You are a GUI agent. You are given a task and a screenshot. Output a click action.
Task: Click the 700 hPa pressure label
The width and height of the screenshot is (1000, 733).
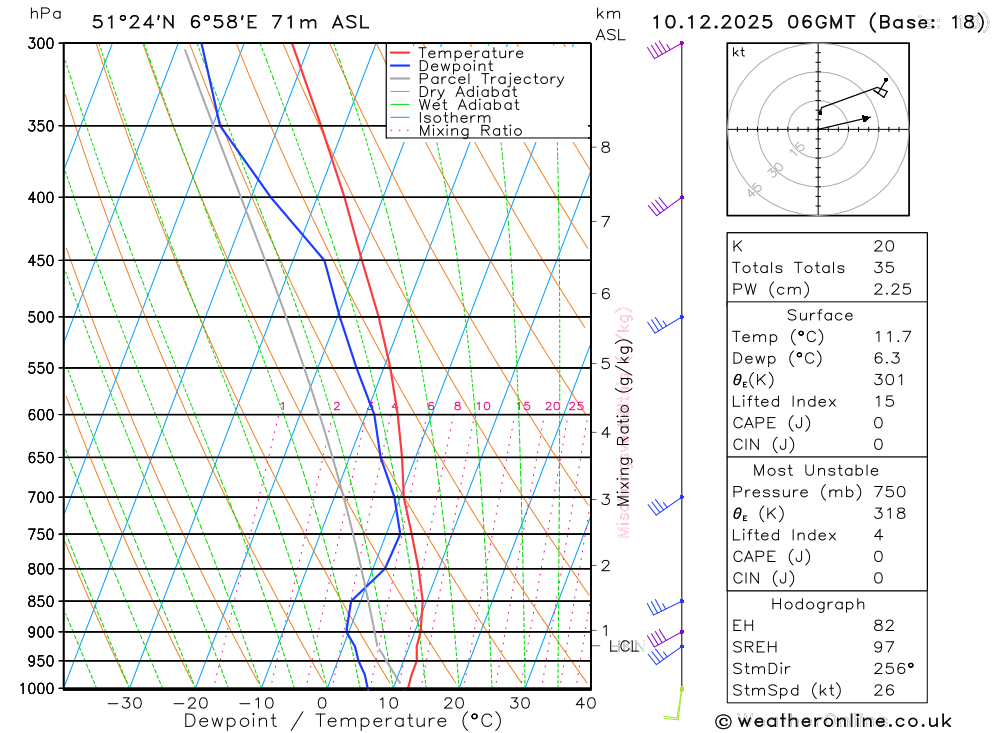pos(41,497)
